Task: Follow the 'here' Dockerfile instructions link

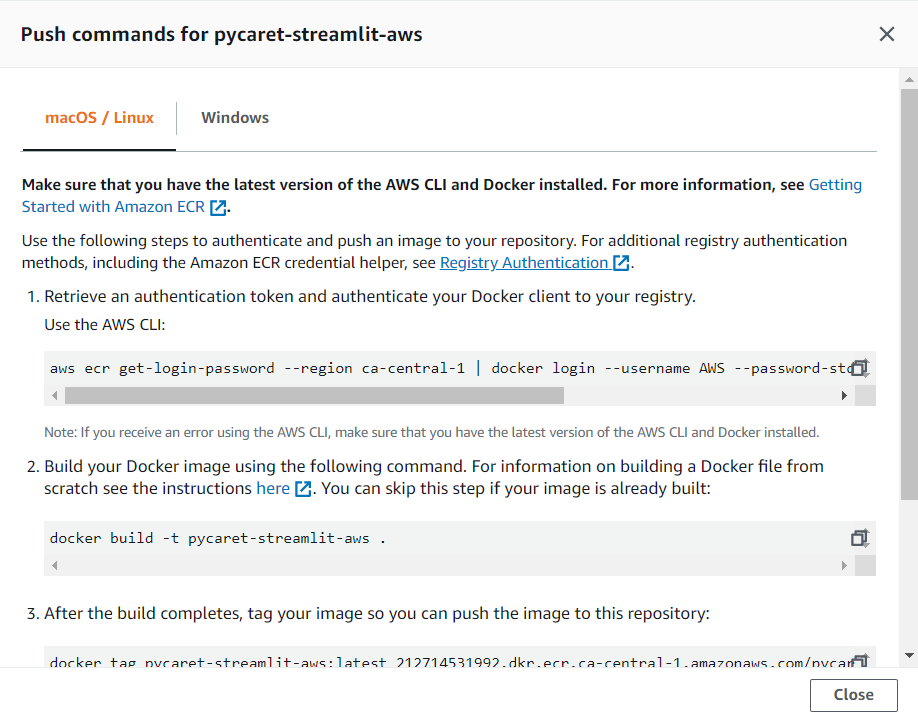Action: coord(272,489)
